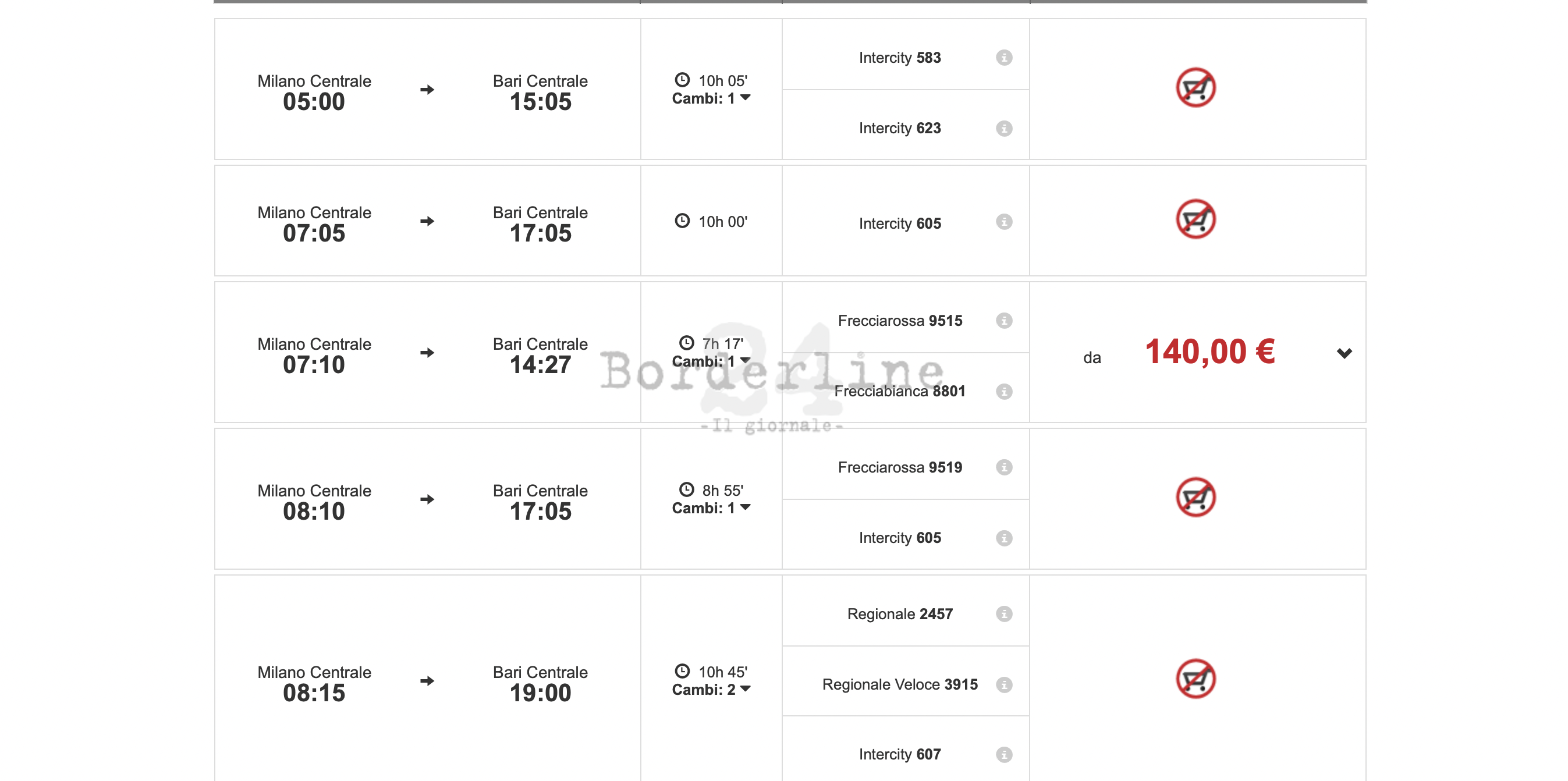Screen dimensions: 1568x781
Task: Expand Cambi: 2 on 08:15 departure
Action: tap(711, 690)
